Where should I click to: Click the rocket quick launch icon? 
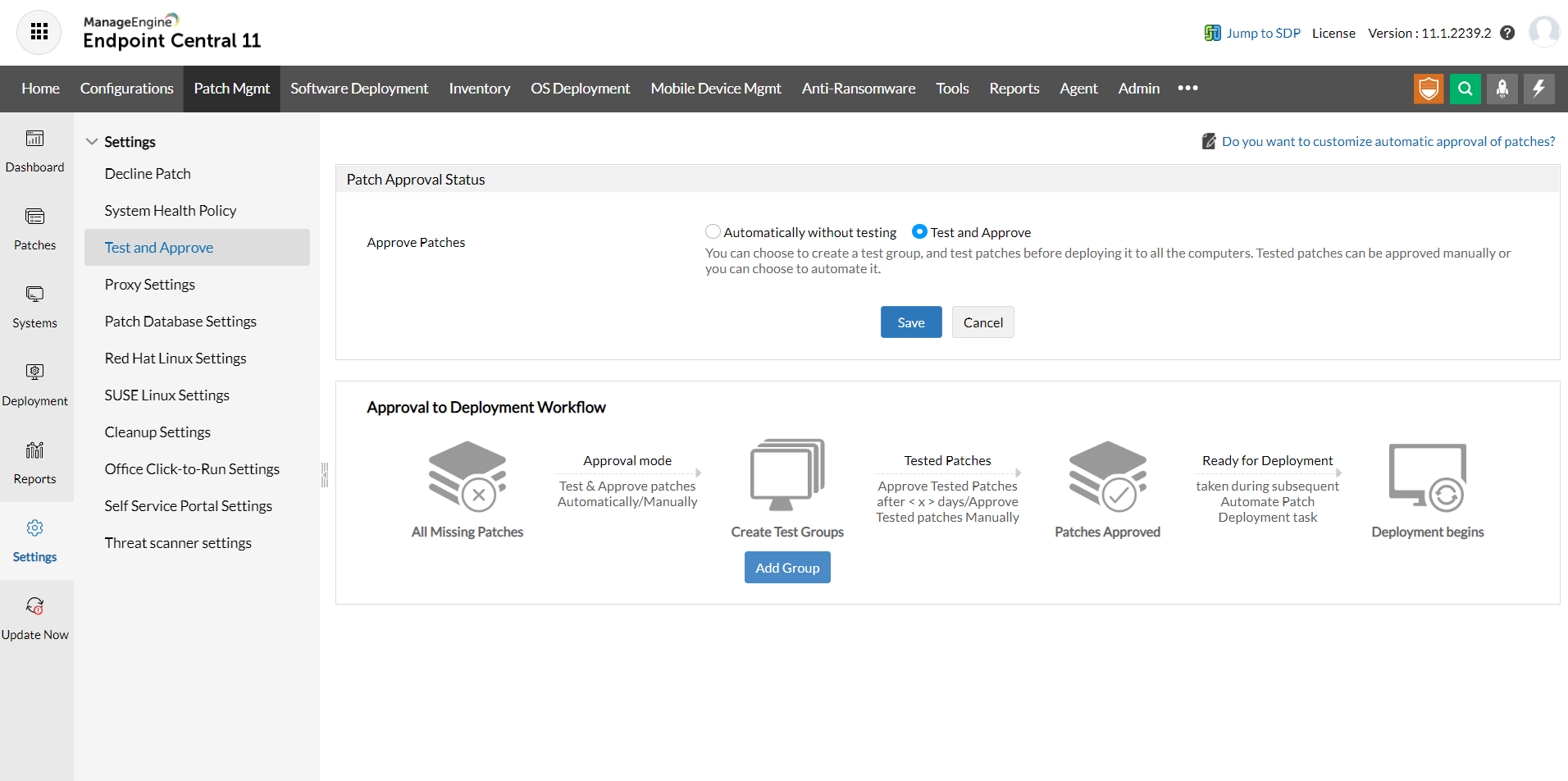[1502, 89]
